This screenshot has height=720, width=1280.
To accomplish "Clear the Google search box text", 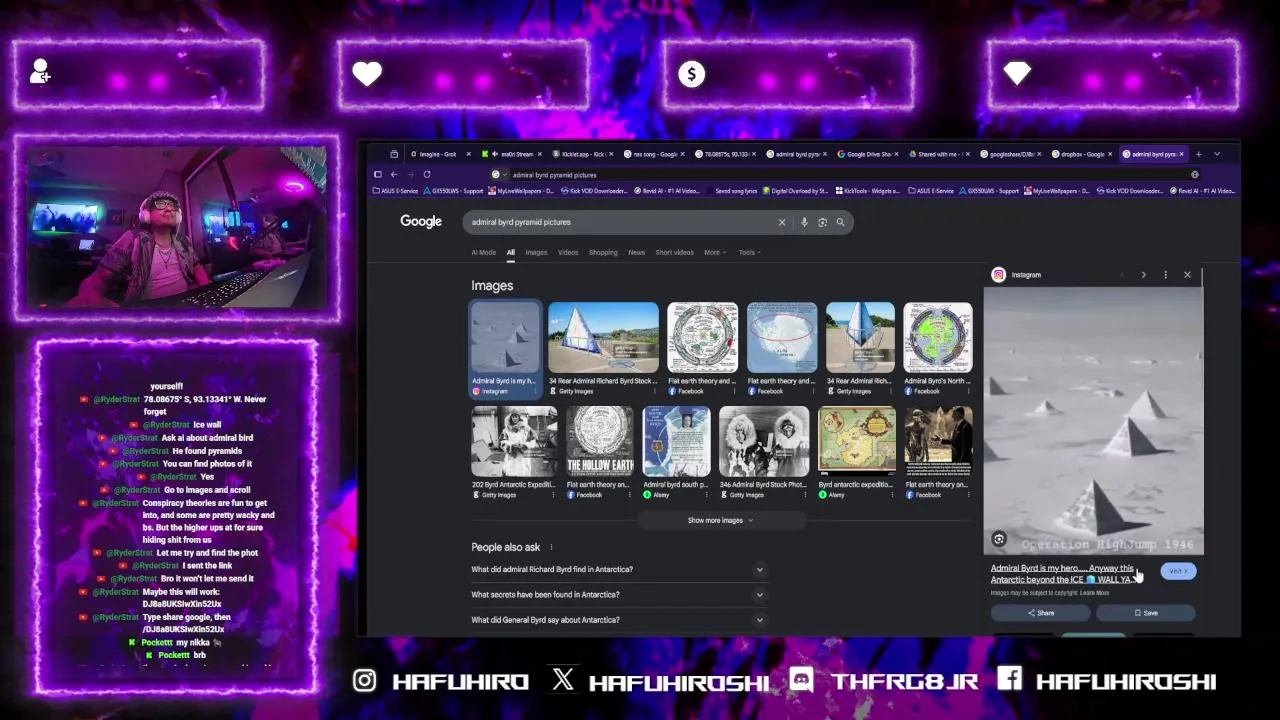I will point(782,222).
